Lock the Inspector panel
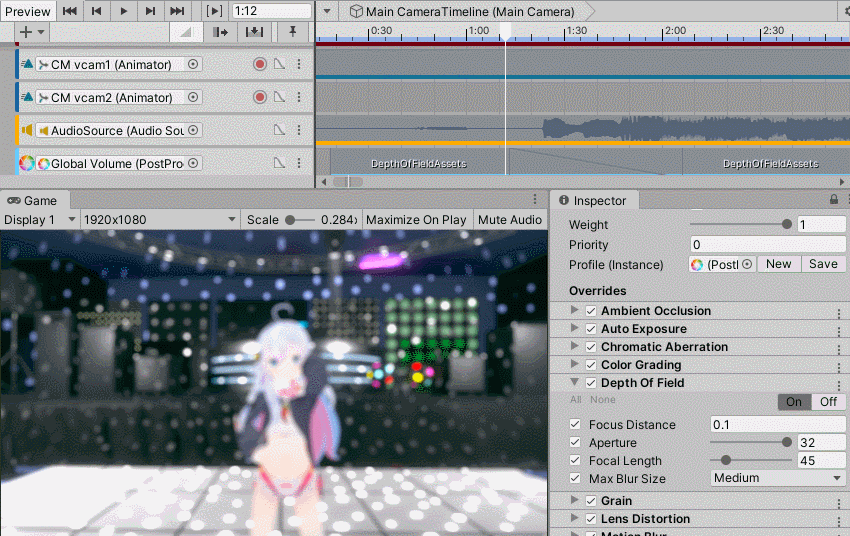Screen dimensions: 850x536 [834, 200]
